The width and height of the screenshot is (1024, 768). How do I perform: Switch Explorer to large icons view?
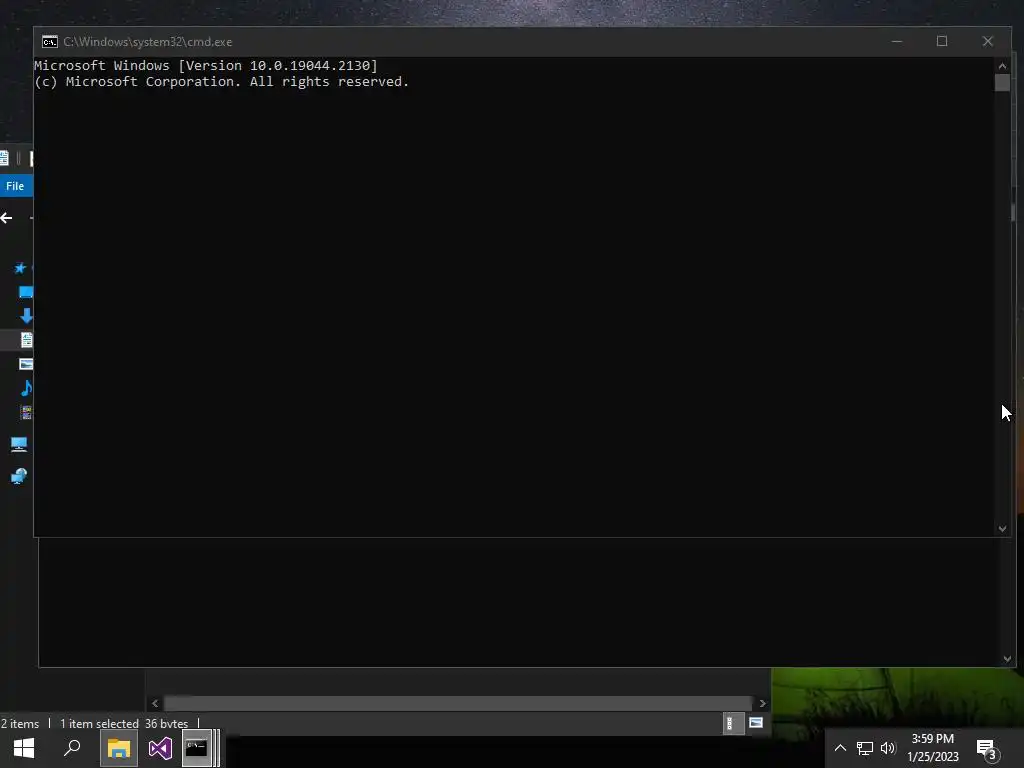(756, 722)
